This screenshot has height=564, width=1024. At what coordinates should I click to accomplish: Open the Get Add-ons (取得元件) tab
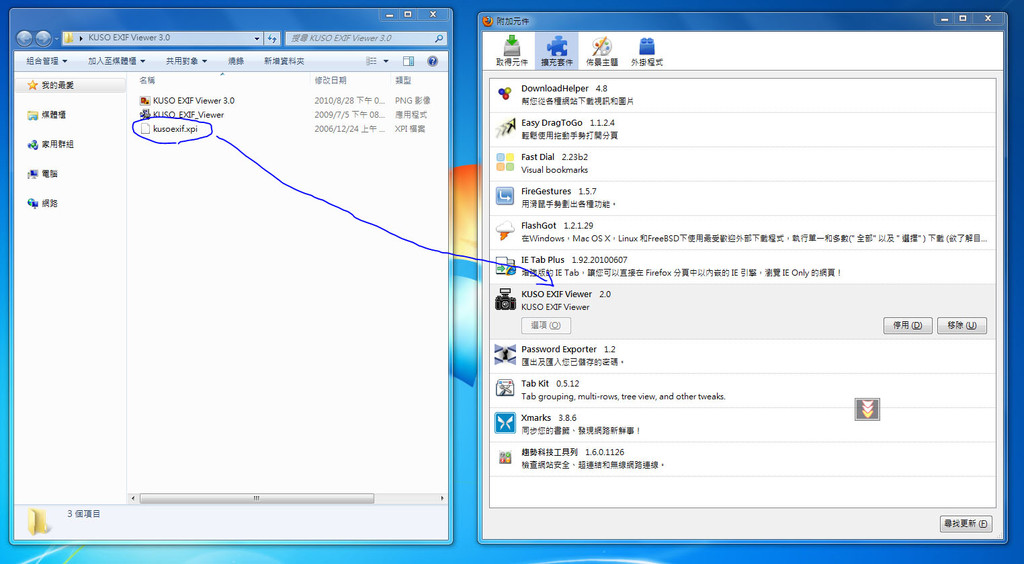(x=511, y=51)
